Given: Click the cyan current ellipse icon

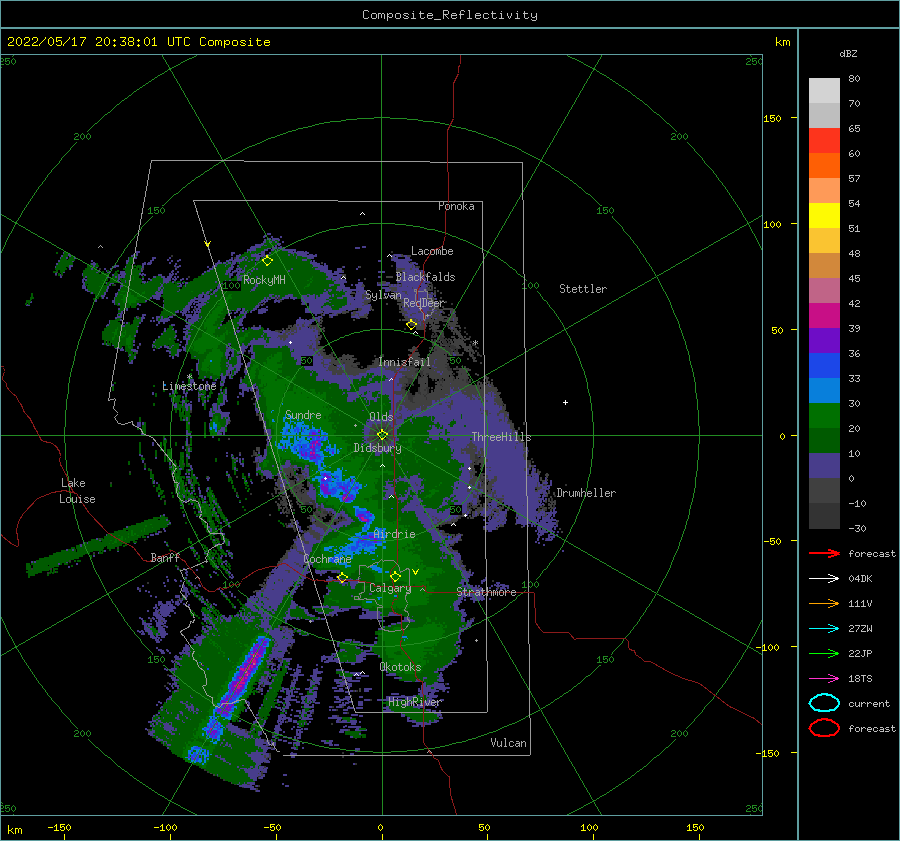Looking at the screenshot, I should click(x=824, y=703).
